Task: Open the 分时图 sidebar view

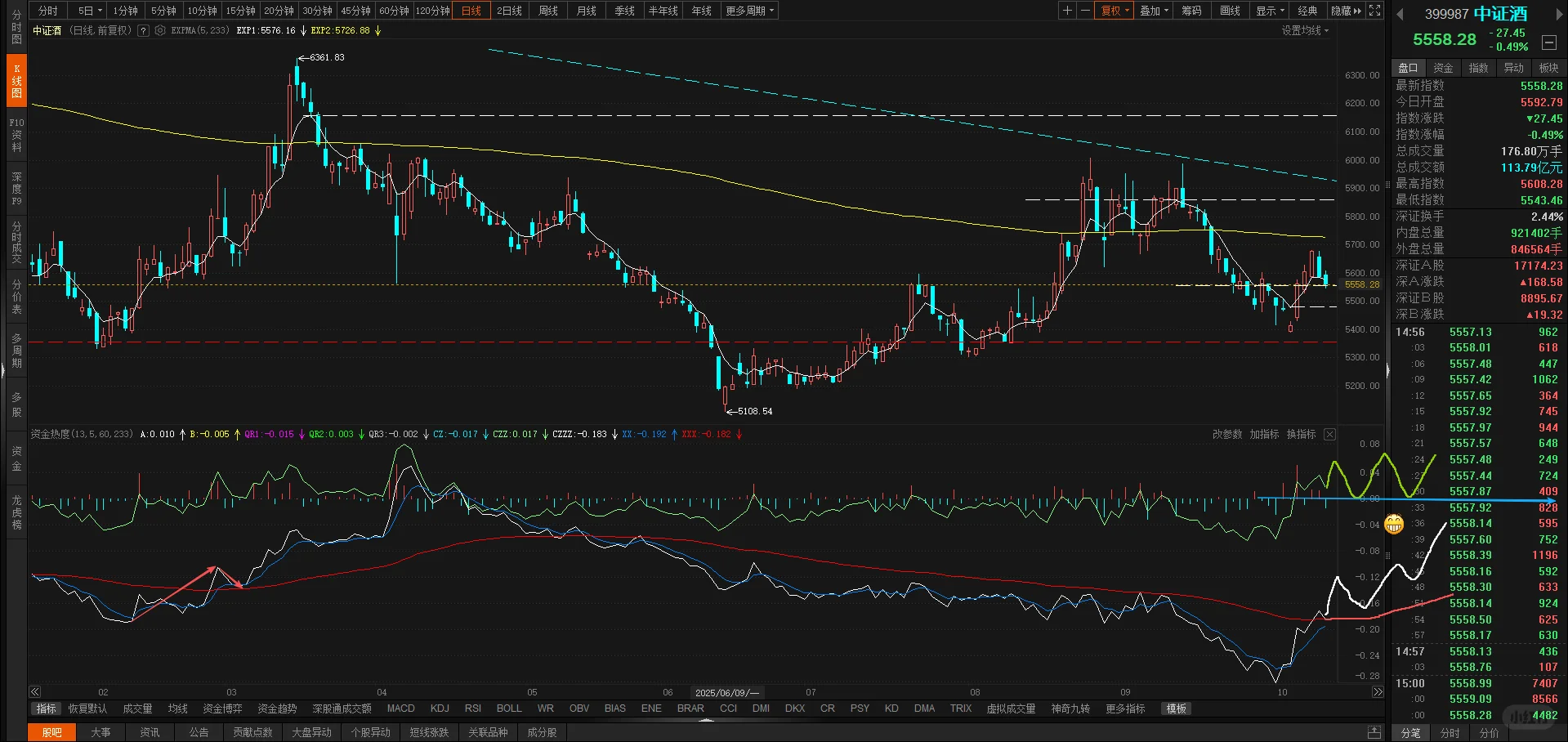Action: [x=16, y=27]
